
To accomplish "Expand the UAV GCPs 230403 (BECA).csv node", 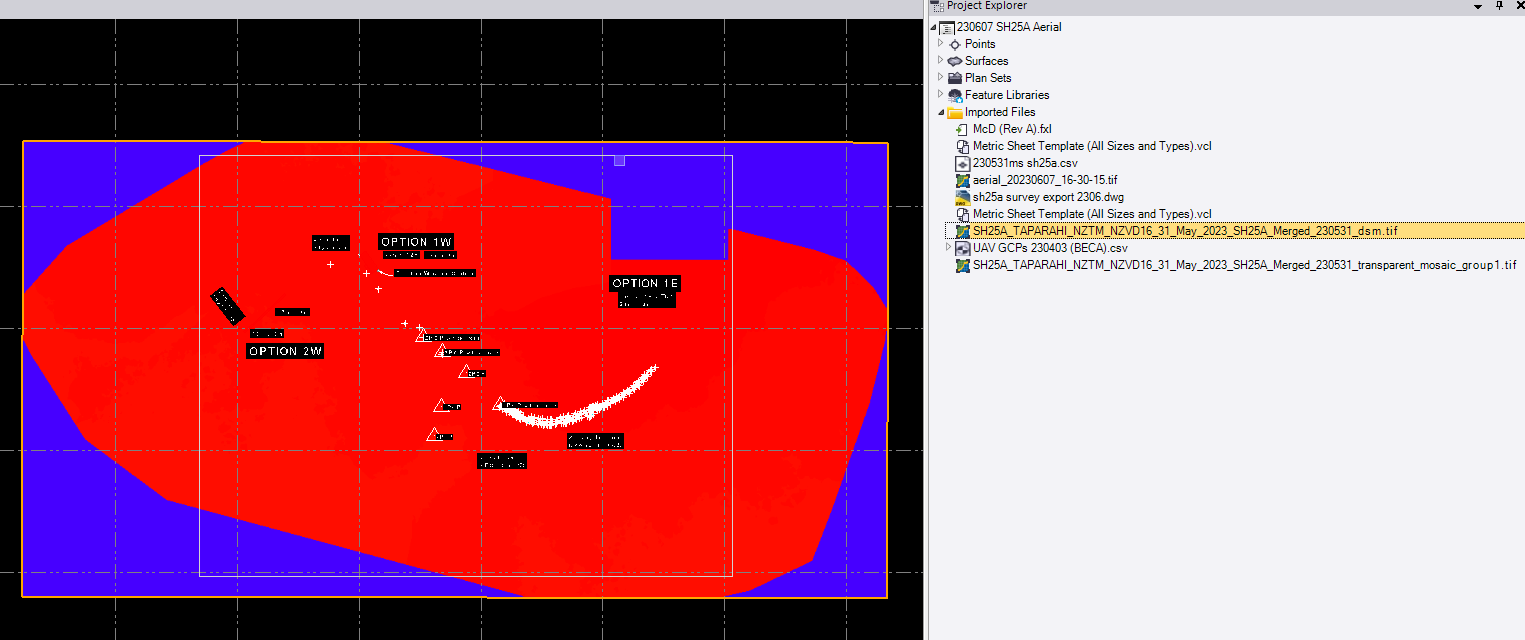I will pyautogui.click(x=949, y=248).
